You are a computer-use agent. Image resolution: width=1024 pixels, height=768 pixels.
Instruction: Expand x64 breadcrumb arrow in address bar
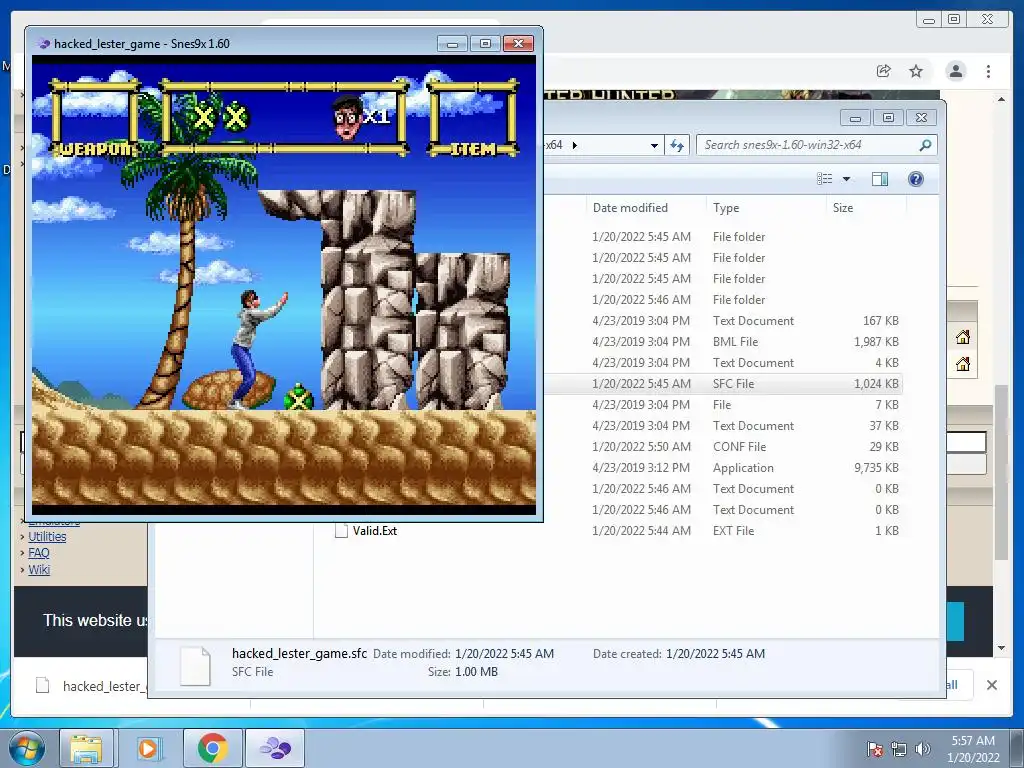[x=575, y=145]
